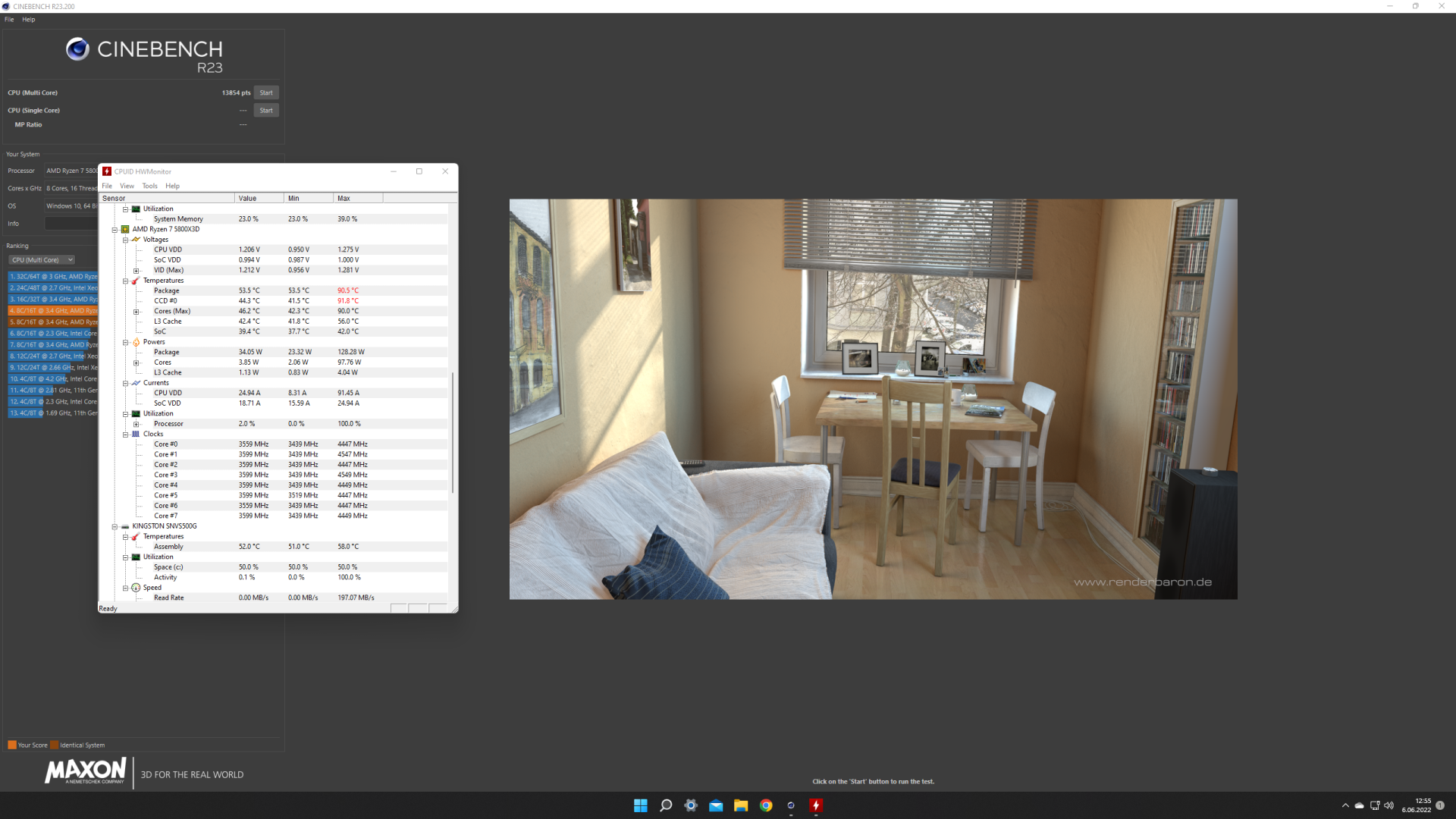
Task: Click the Speed gauge icon under KINGSTON
Action: point(136,588)
